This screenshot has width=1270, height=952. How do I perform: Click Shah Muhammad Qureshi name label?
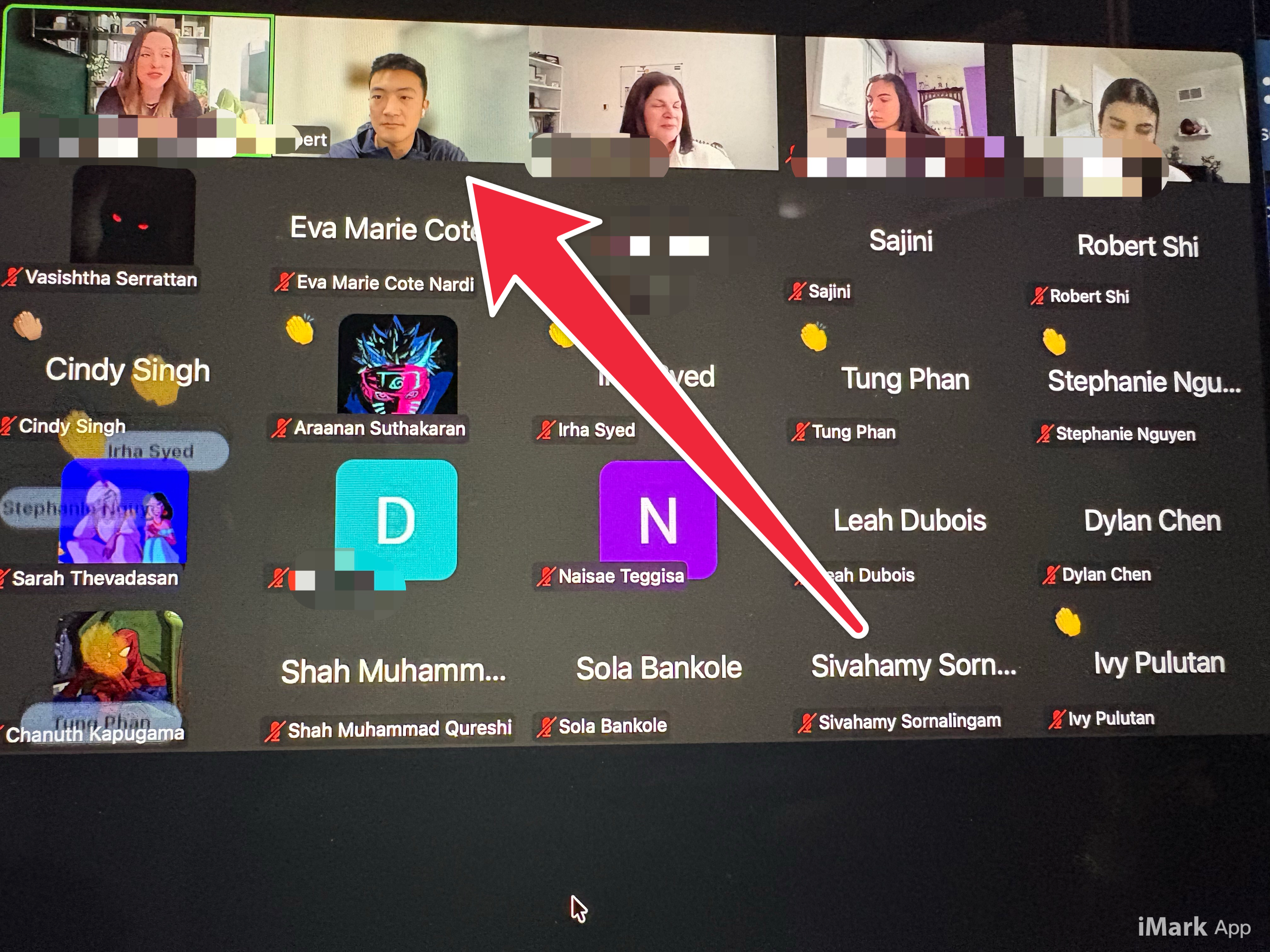click(x=399, y=729)
